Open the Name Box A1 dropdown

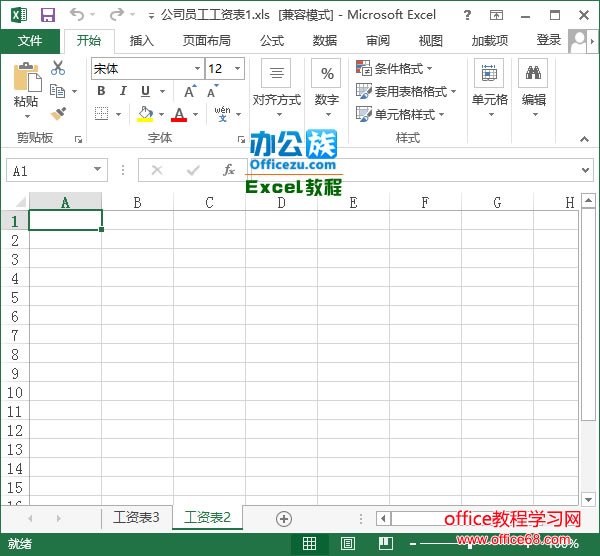coord(98,169)
